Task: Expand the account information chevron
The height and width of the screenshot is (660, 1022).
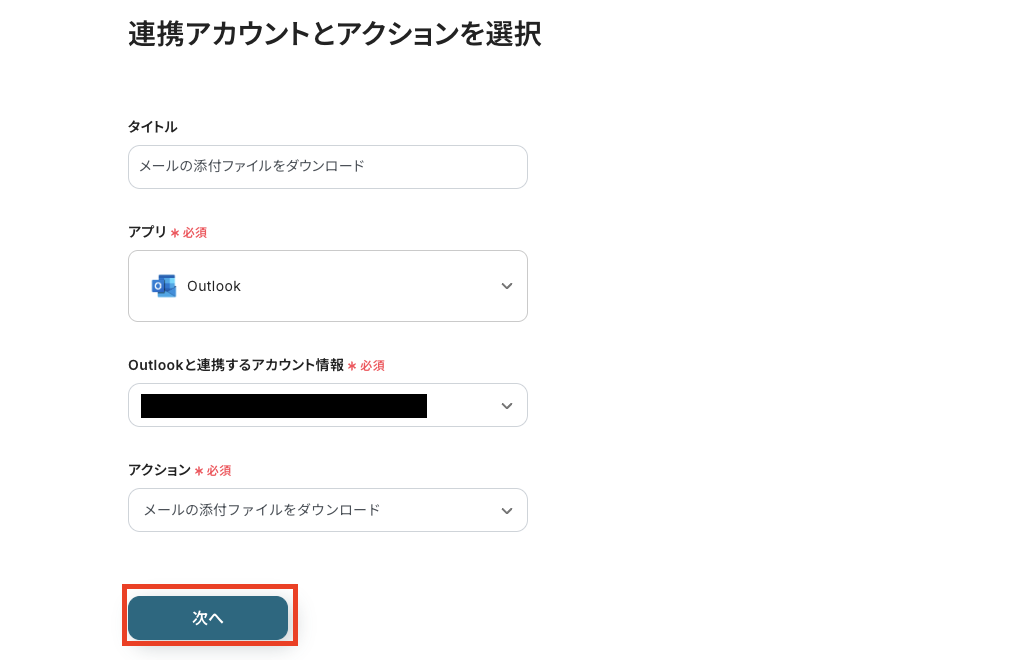Action: (507, 405)
